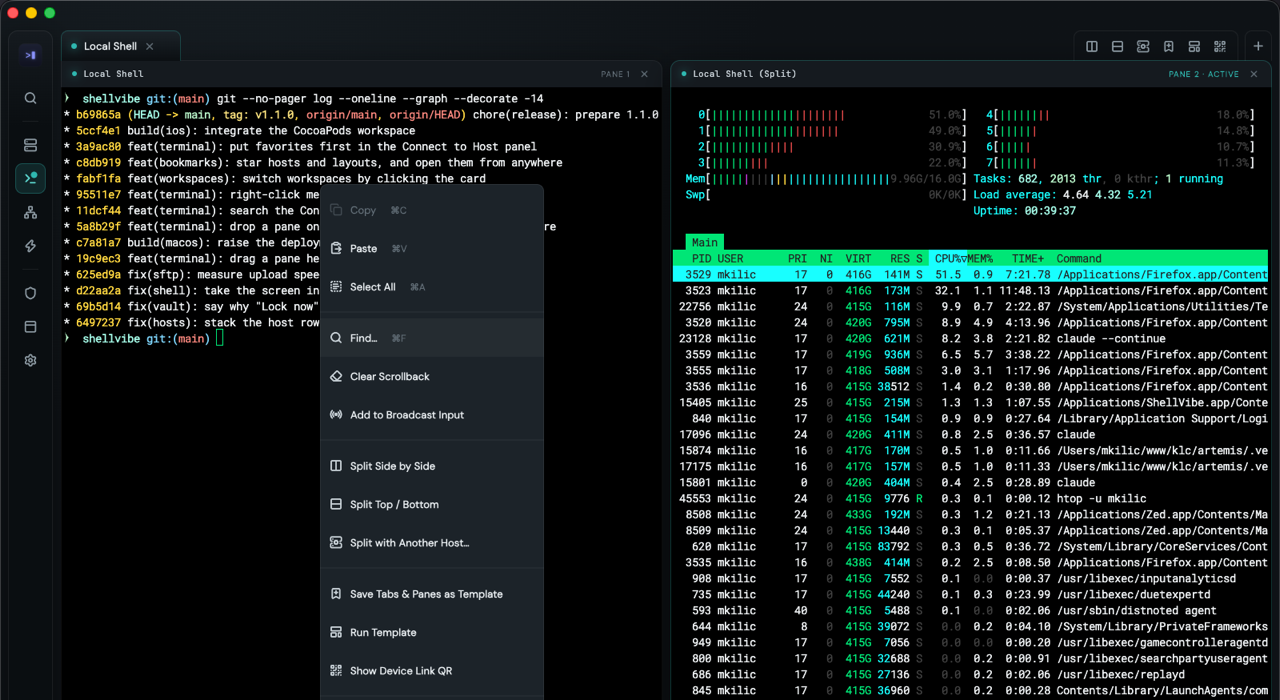1280x700 pixels.
Task: Open the hosts list sidebar icon
Action: (30, 145)
